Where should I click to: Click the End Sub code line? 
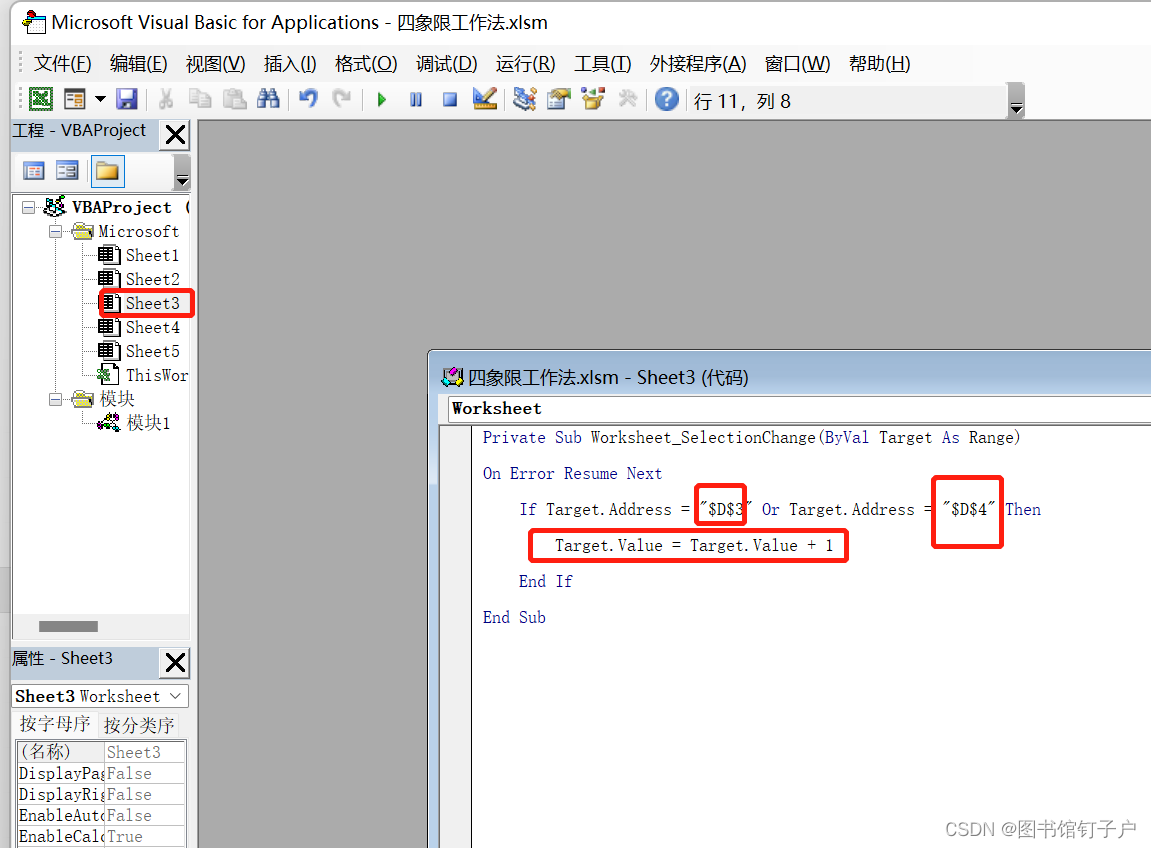[x=515, y=618]
